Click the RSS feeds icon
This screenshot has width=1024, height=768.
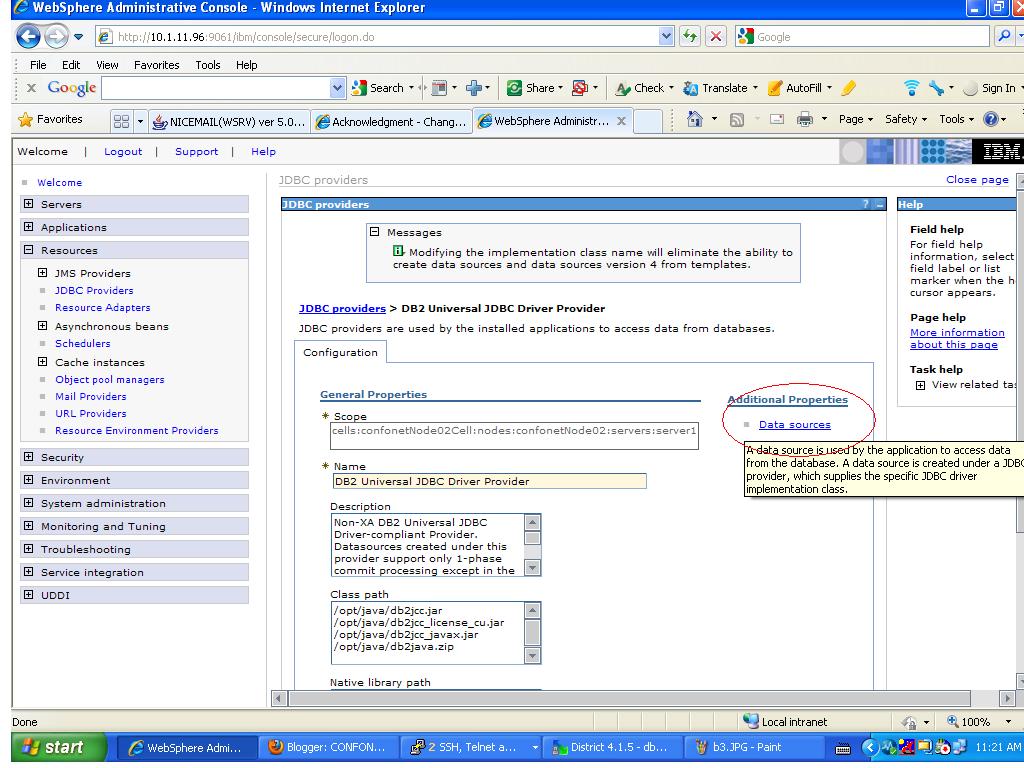click(x=737, y=120)
